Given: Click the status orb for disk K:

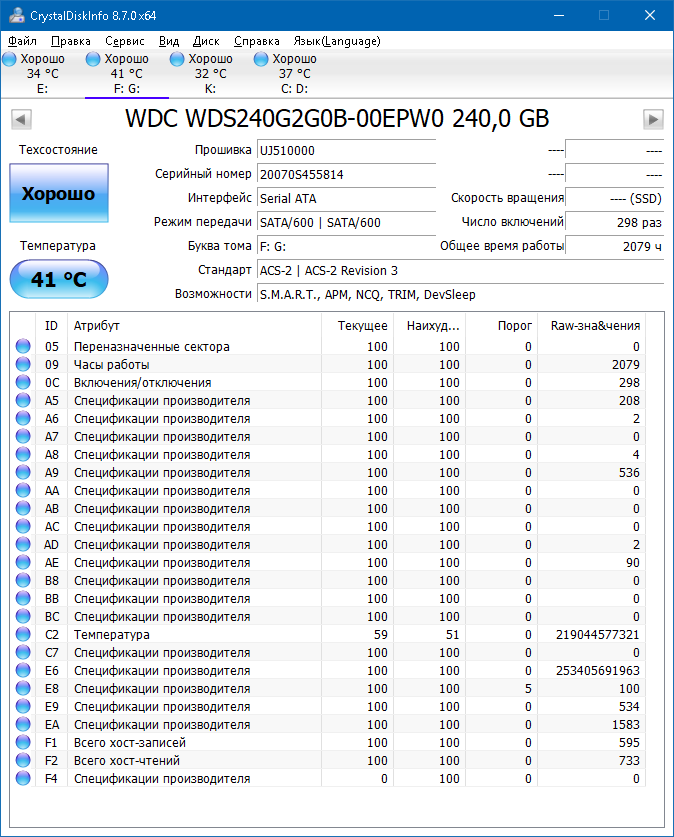Looking at the screenshot, I should [x=178, y=60].
